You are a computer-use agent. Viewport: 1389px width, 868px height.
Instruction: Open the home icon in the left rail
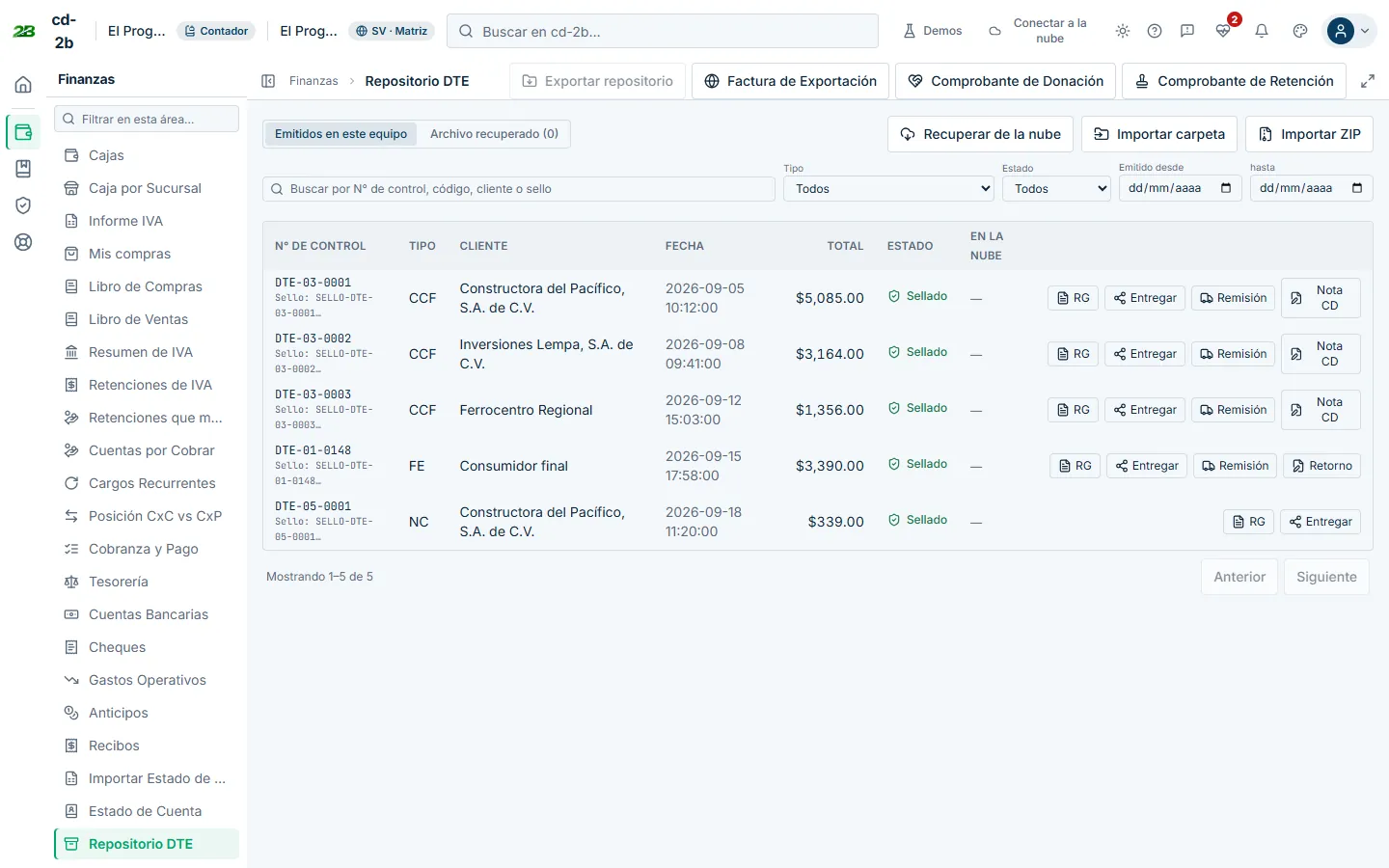(23, 85)
